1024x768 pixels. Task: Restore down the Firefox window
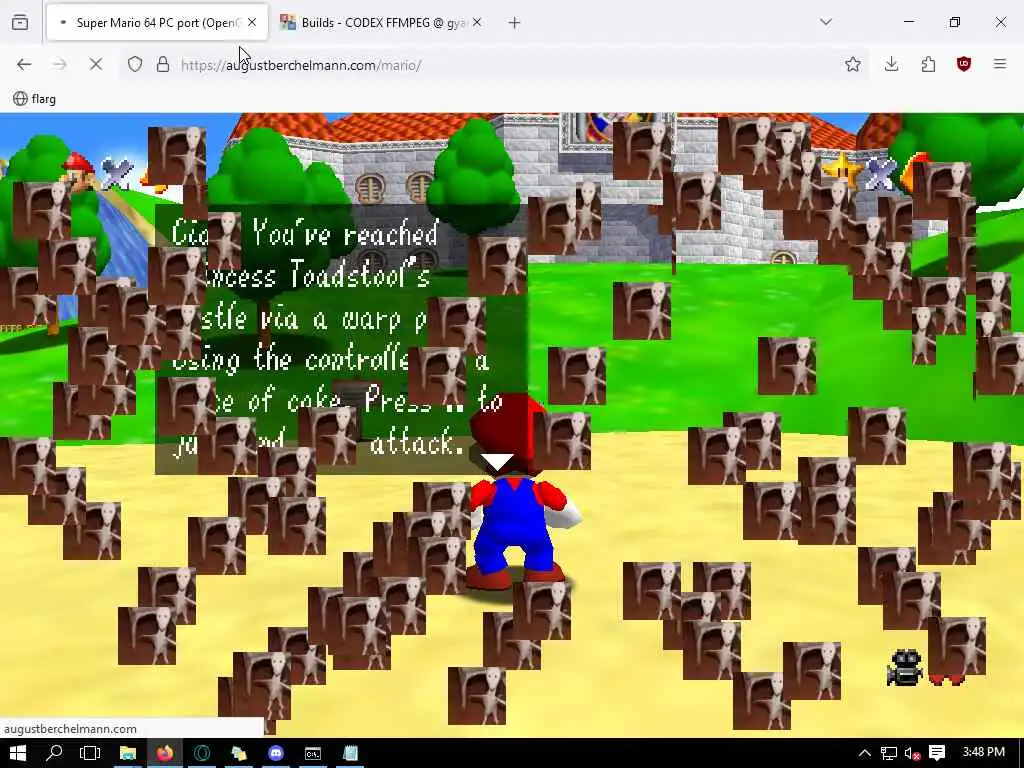955,22
